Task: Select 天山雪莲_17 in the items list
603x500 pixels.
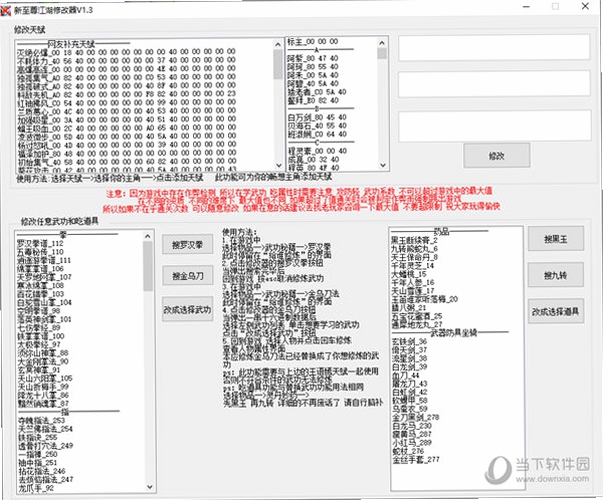Action: (412, 290)
